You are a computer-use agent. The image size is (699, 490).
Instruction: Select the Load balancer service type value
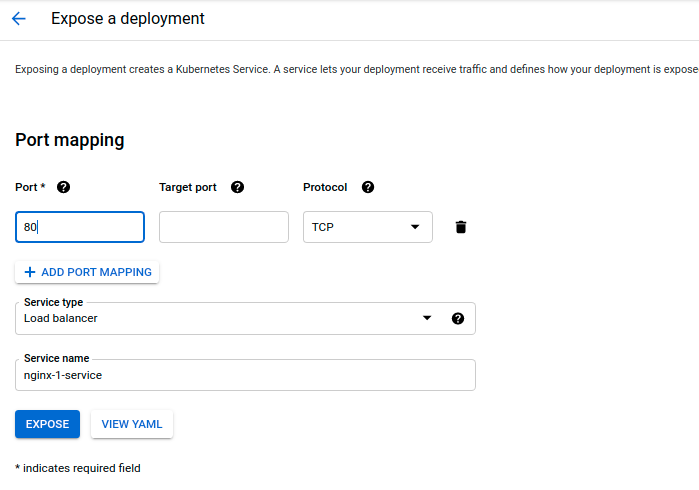pos(61,318)
